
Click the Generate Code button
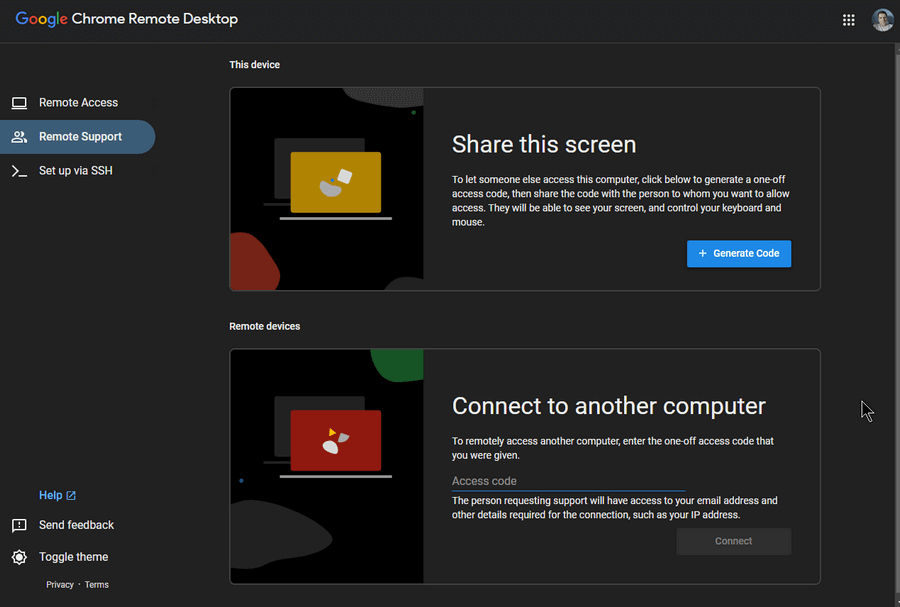(739, 254)
